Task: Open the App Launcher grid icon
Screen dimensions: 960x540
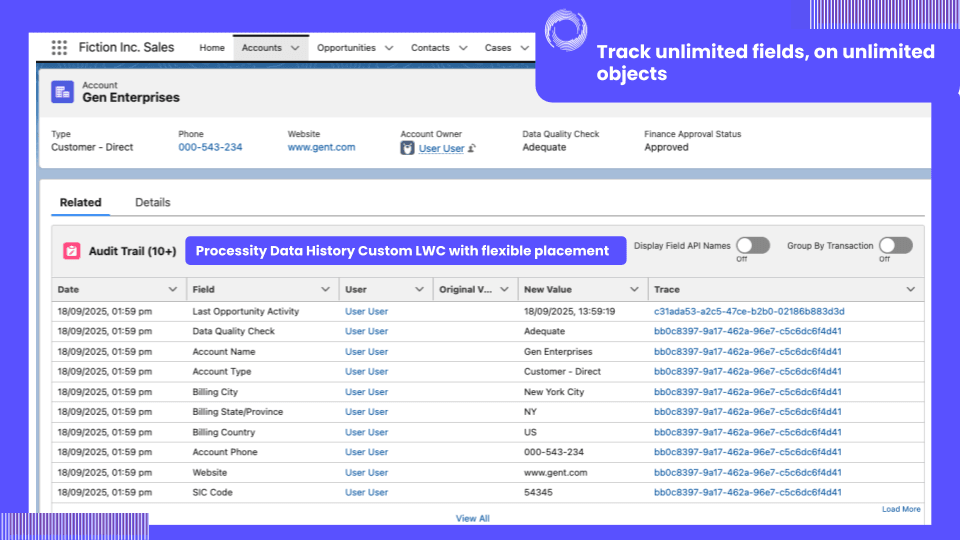Action: tap(59, 48)
